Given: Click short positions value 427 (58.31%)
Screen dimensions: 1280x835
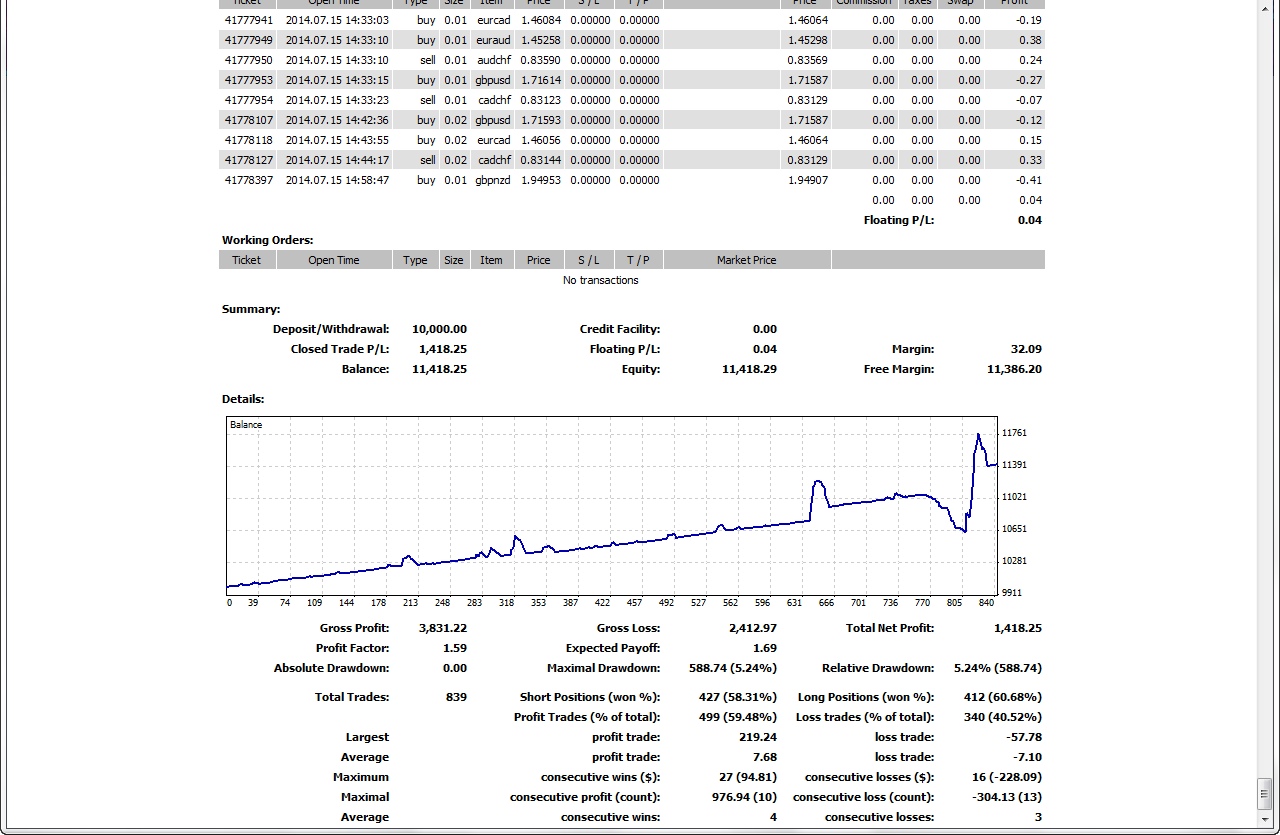Looking at the screenshot, I should [738, 697].
